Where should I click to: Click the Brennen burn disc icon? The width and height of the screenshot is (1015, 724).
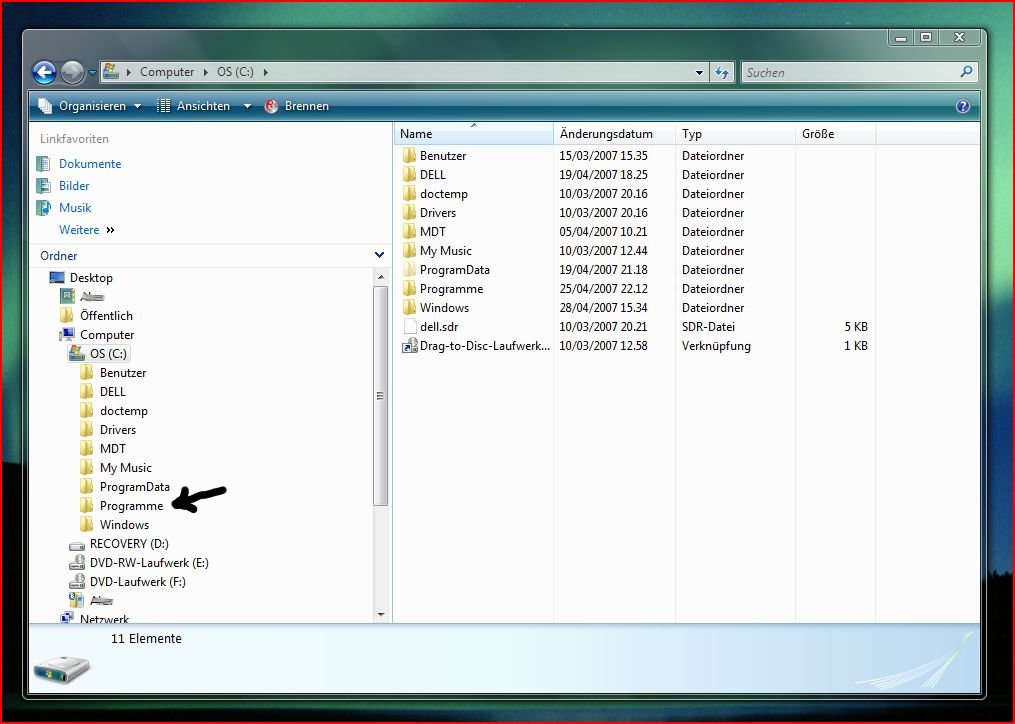coord(271,106)
